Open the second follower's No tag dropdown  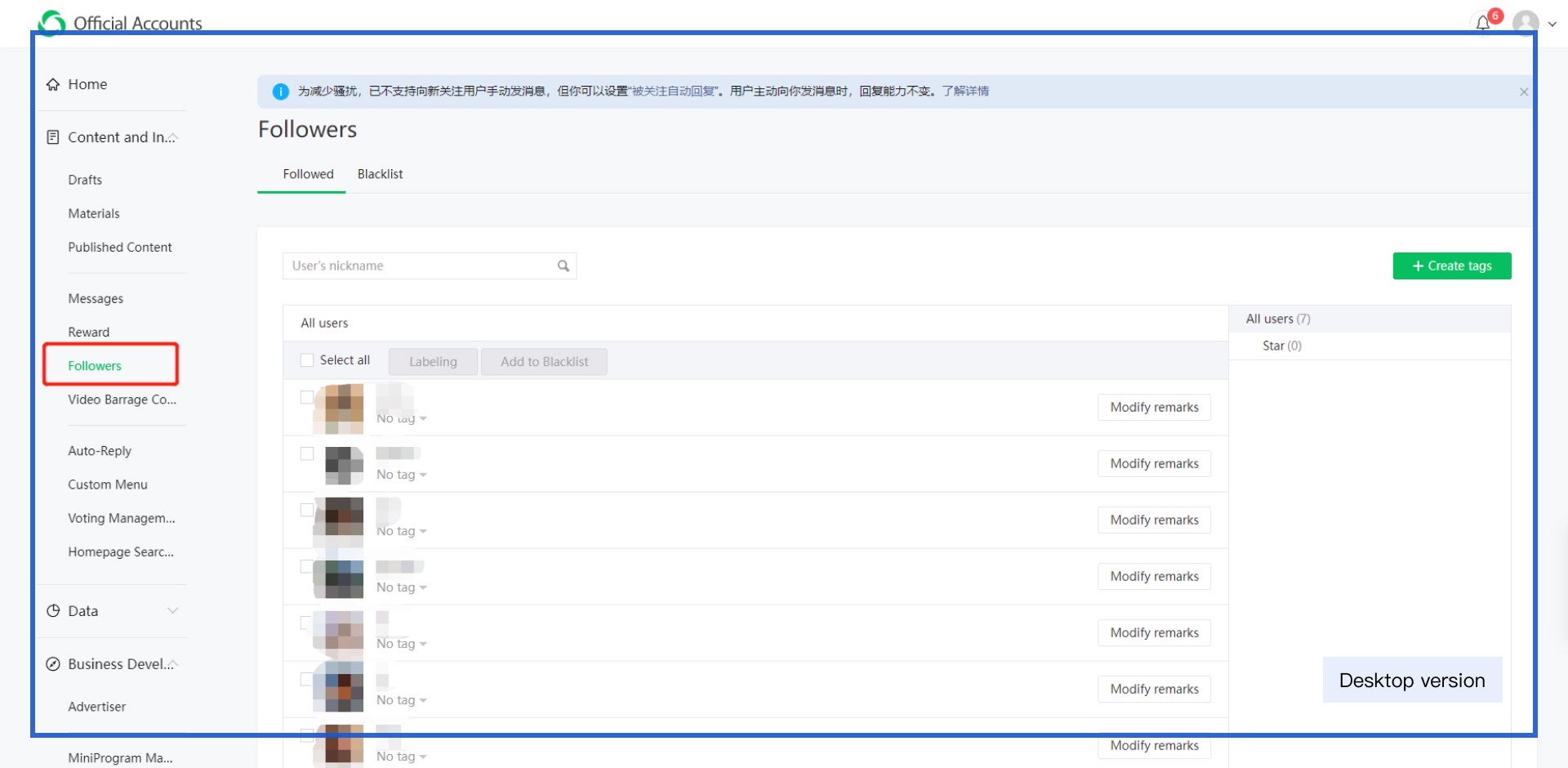pos(401,475)
